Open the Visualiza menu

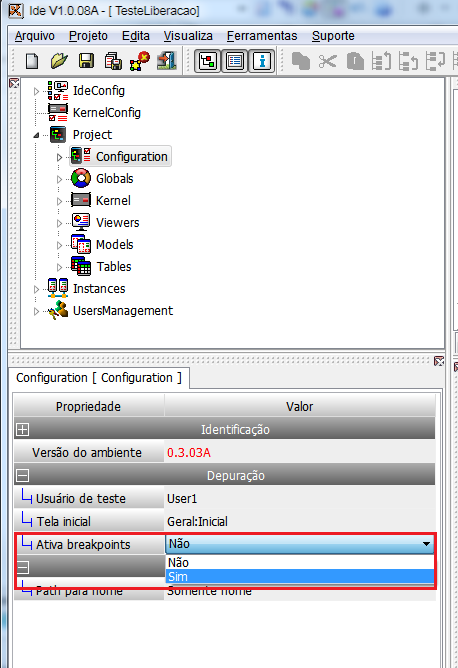pos(188,36)
